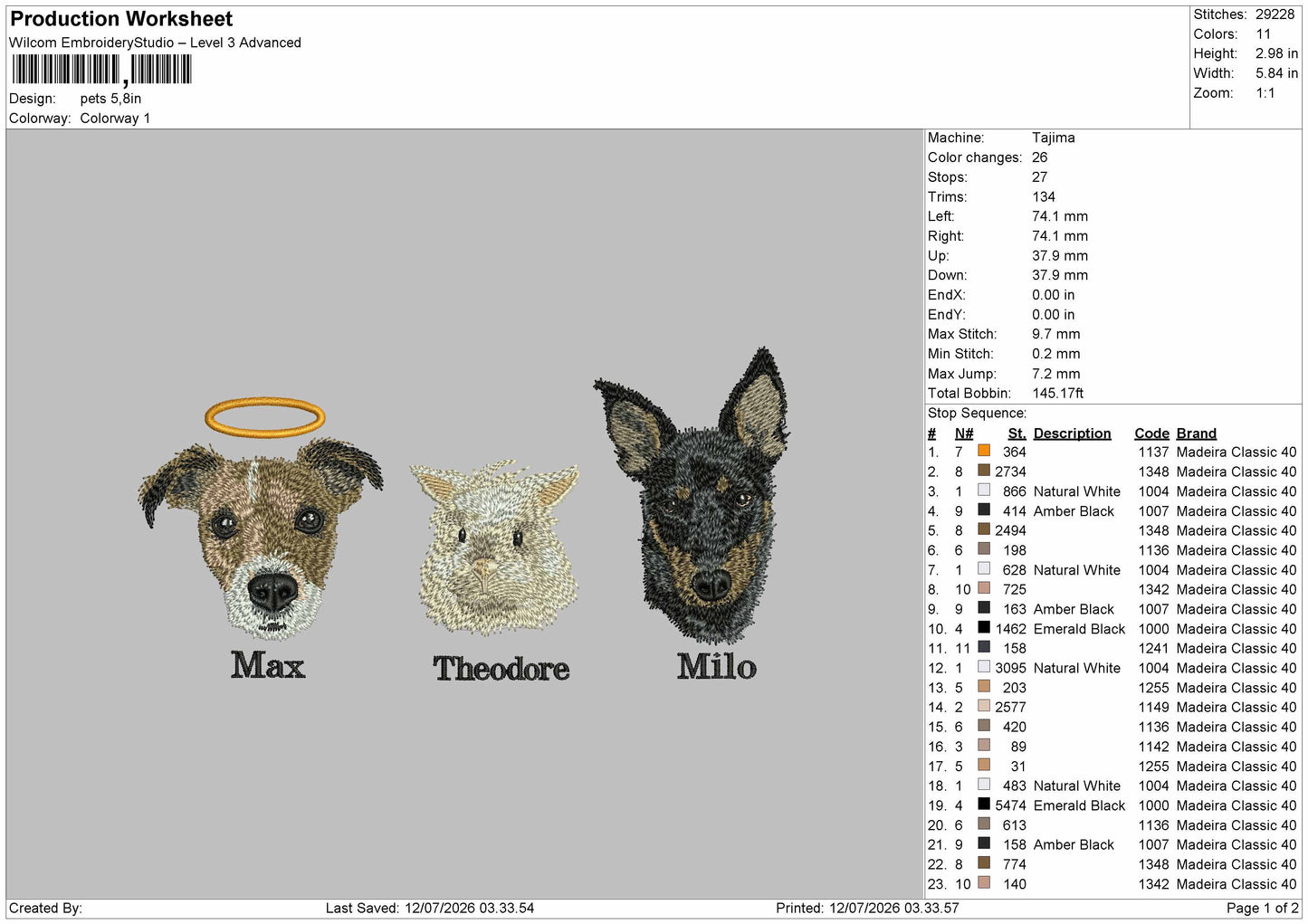
Task: Click the 'Production Worksheet' title
Action: coord(121,19)
